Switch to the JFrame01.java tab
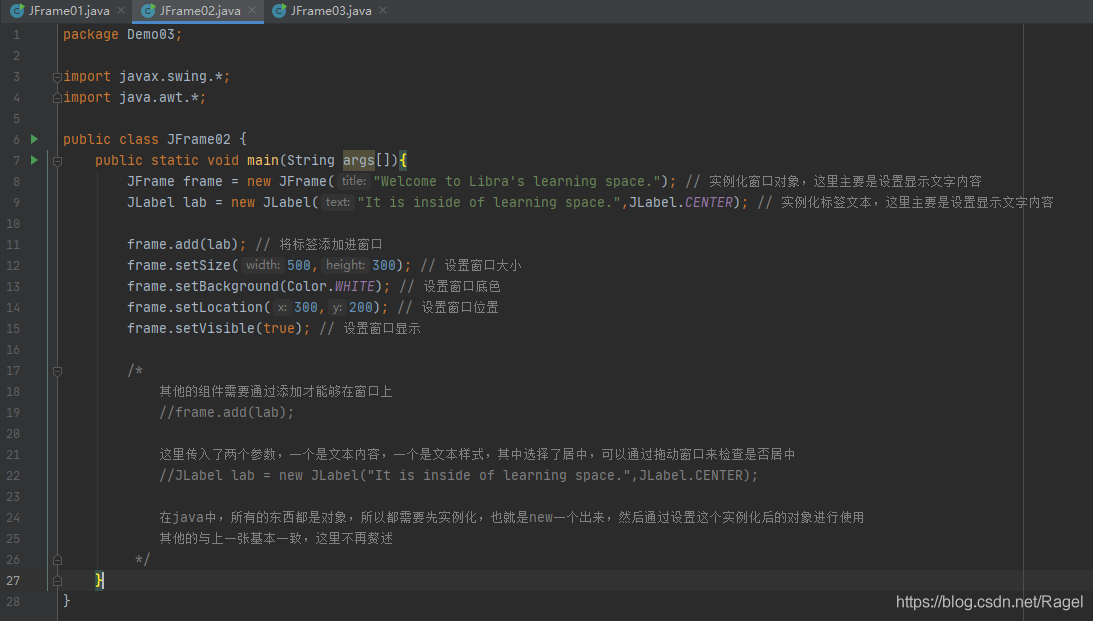 (x=67, y=10)
